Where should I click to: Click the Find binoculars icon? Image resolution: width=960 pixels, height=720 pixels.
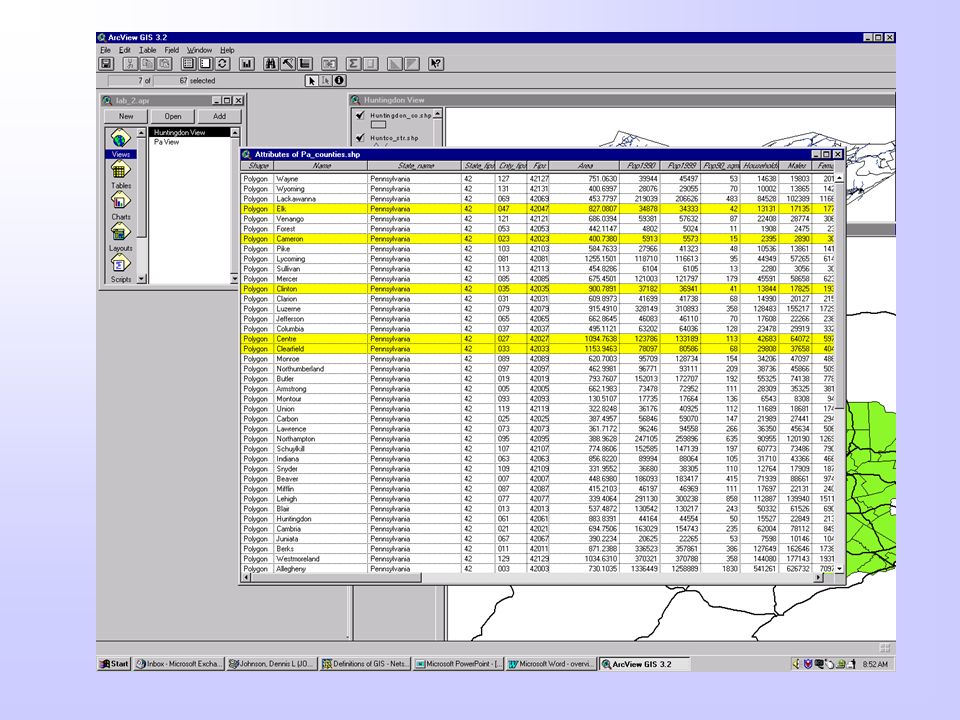click(x=271, y=64)
